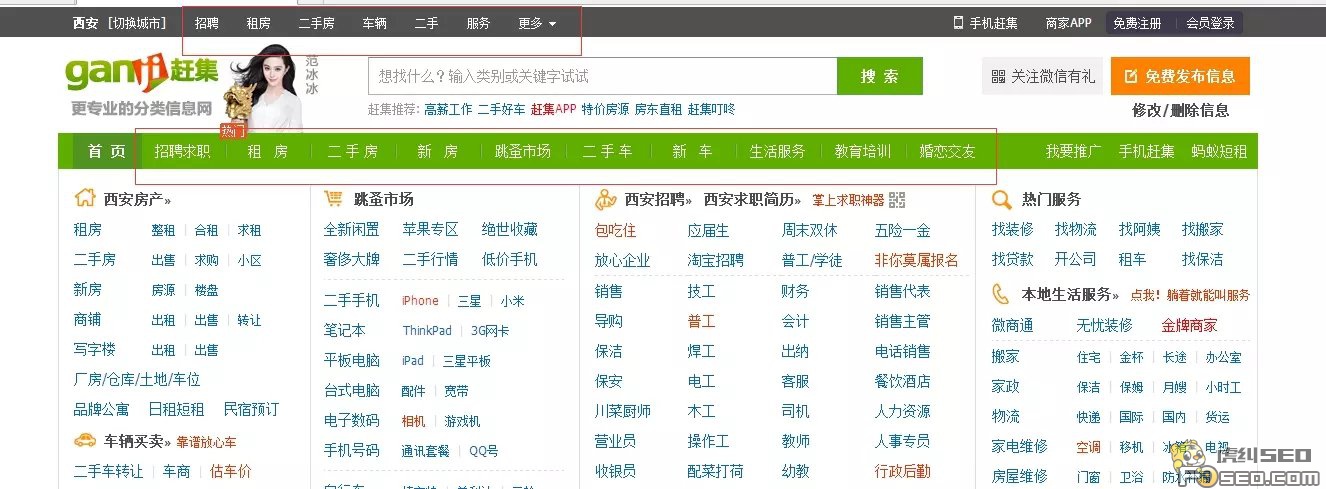Select 教育培训 in green navigation bar
1326x489 pixels.
[x=863, y=151]
